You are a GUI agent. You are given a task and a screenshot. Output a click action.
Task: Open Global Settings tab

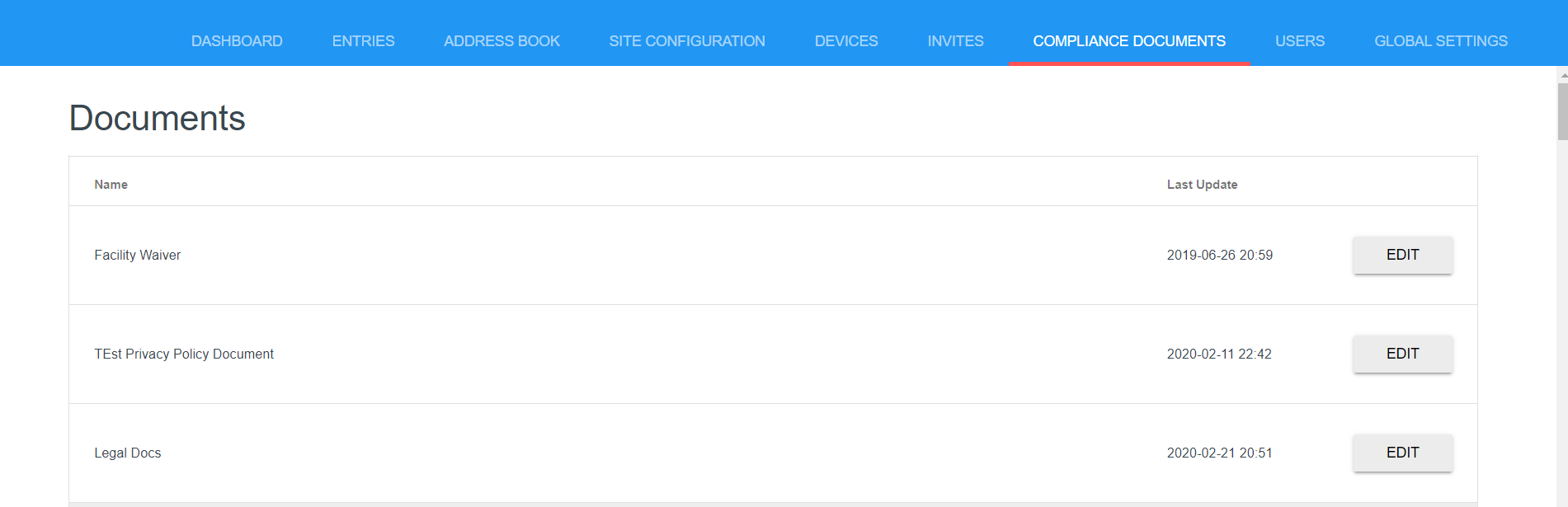(x=1441, y=41)
